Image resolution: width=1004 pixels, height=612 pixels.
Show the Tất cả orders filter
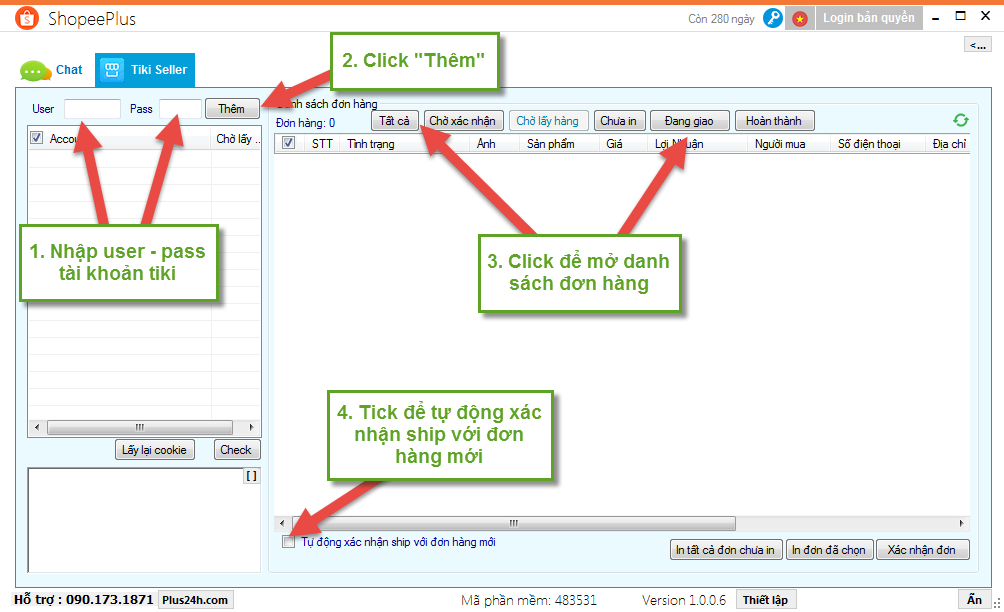(x=394, y=121)
